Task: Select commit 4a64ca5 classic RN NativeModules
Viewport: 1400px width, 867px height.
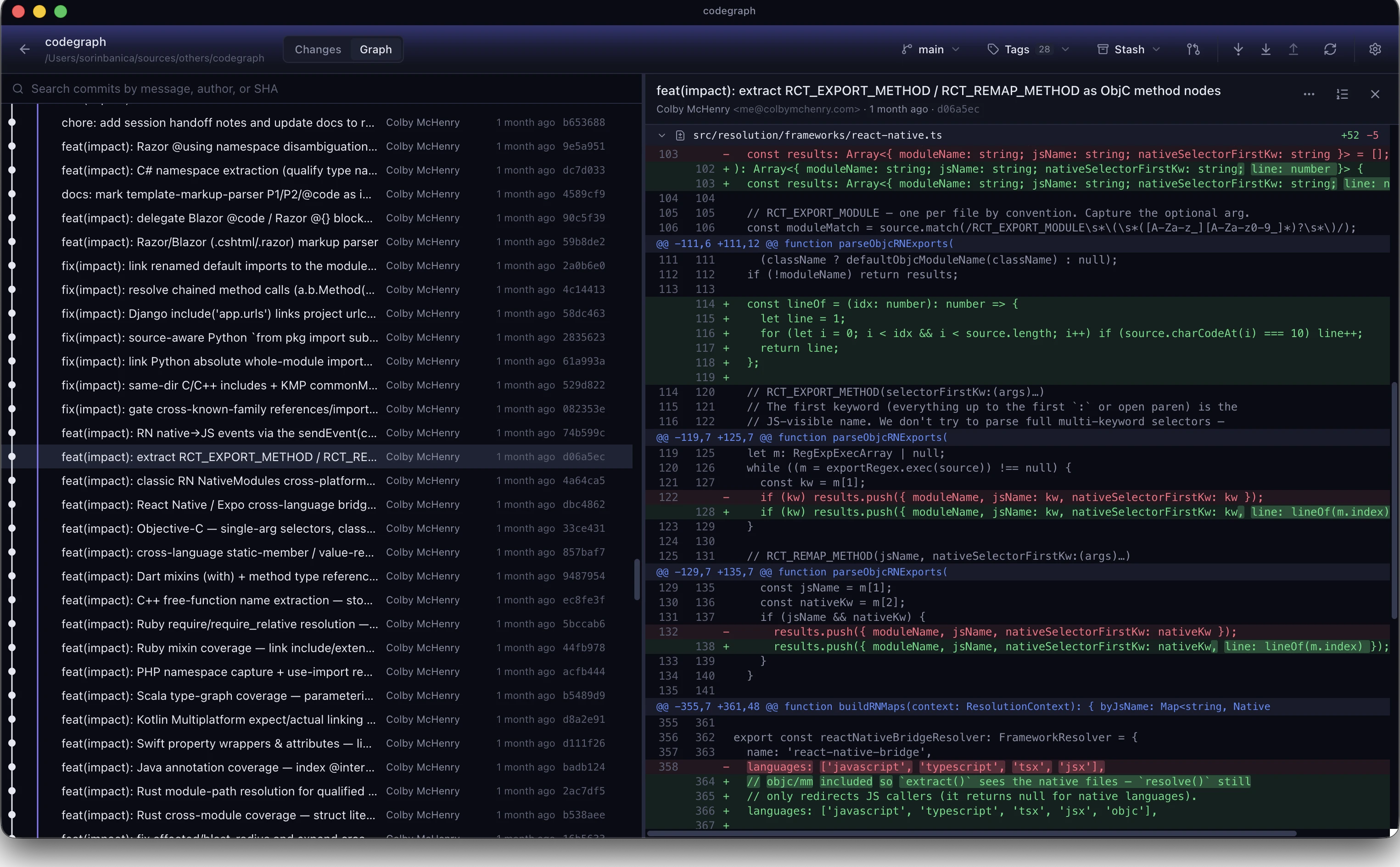Action: [316, 480]
